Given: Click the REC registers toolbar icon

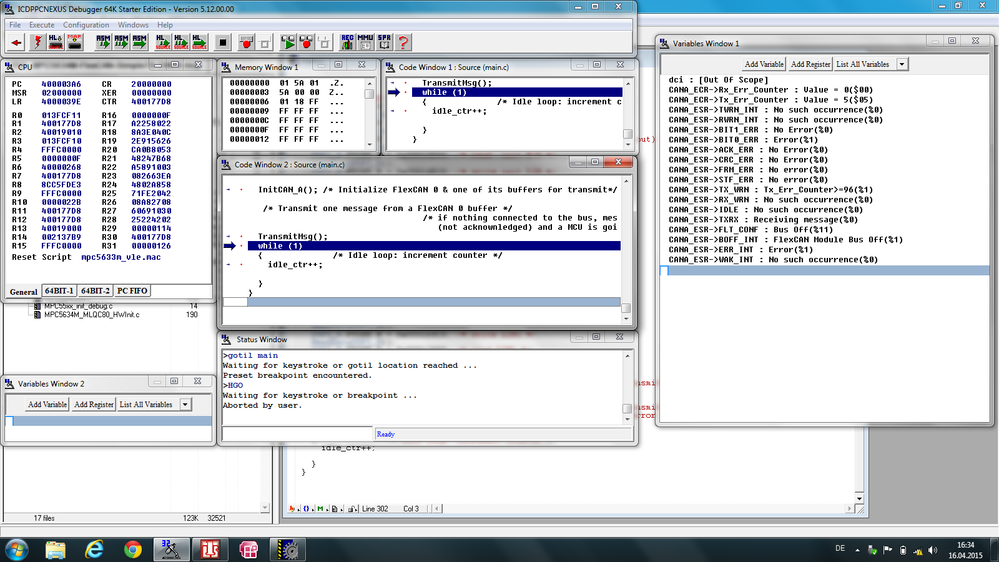Looking at the screenshot, I should [347, 43].
